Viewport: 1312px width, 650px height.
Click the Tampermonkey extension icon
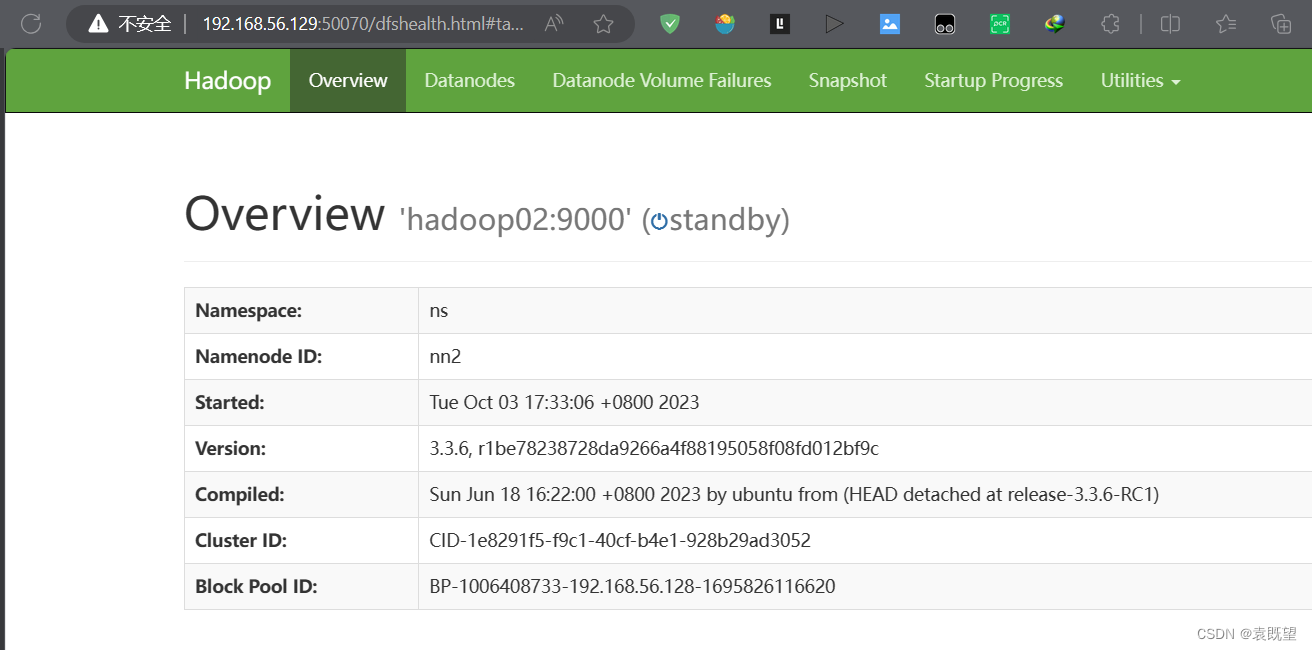point(945,24)
